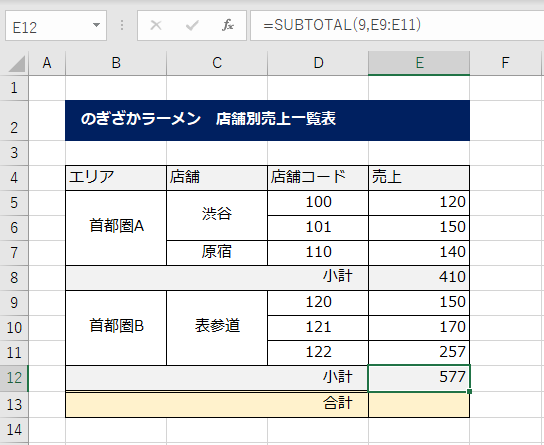Click the blue title banner cell
The height and width of the screenshot is (445, 544).
pyautogui.click(x=267, y=120)
